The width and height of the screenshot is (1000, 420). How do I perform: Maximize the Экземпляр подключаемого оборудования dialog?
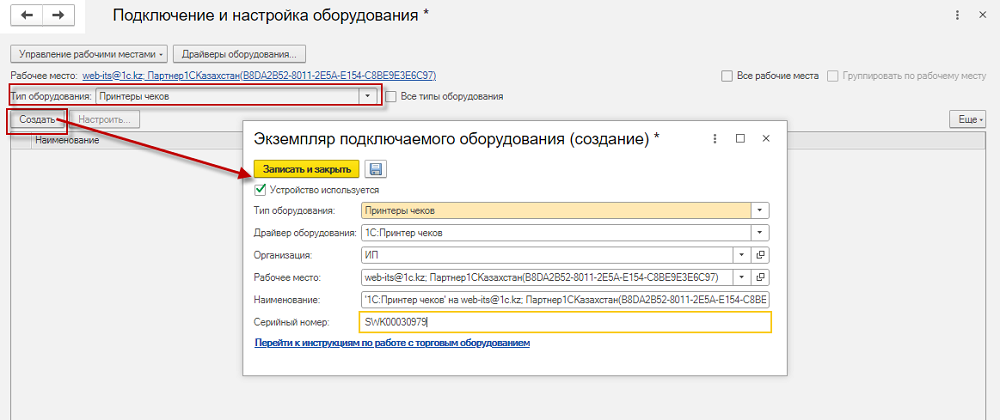[740, 138]
